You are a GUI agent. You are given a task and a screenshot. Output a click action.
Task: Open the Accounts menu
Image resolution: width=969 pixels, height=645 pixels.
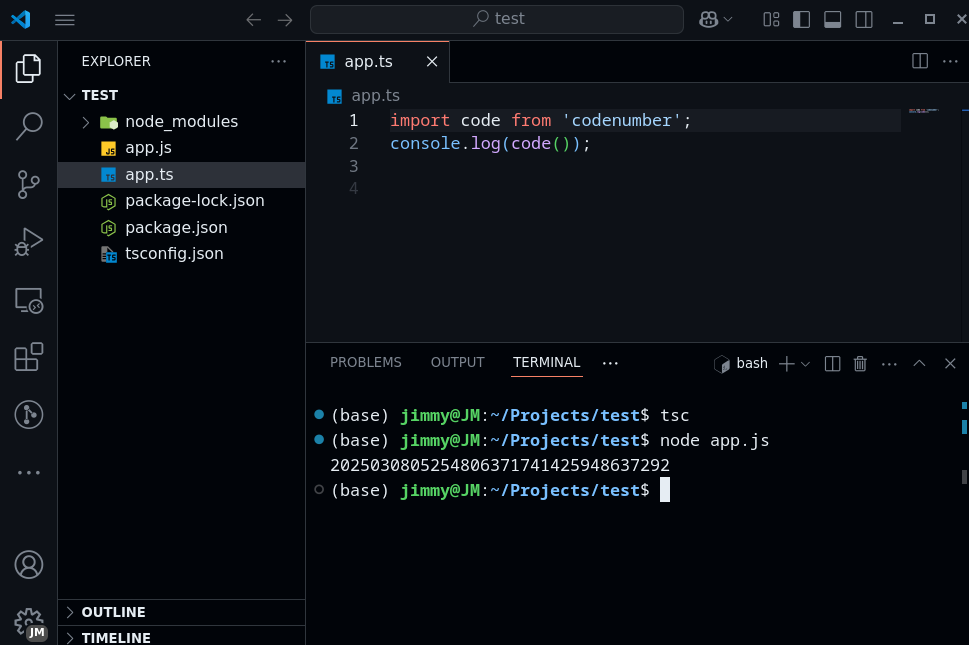(28, 565)
